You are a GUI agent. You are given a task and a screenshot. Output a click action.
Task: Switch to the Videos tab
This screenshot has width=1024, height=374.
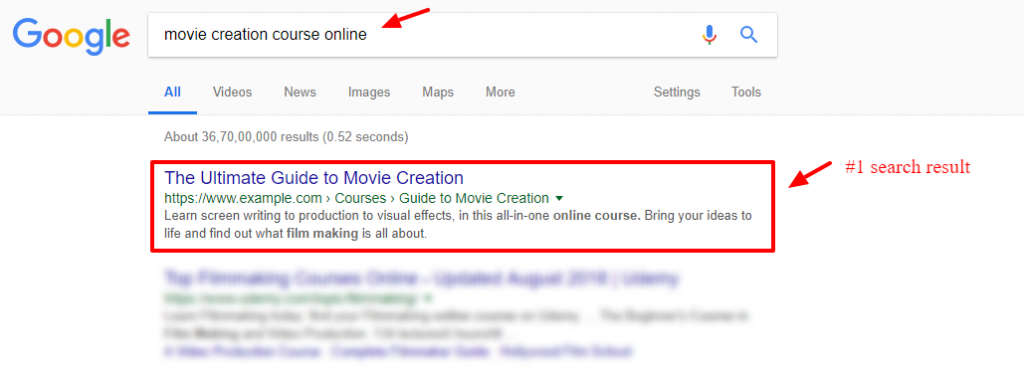[x=232, y=92]
